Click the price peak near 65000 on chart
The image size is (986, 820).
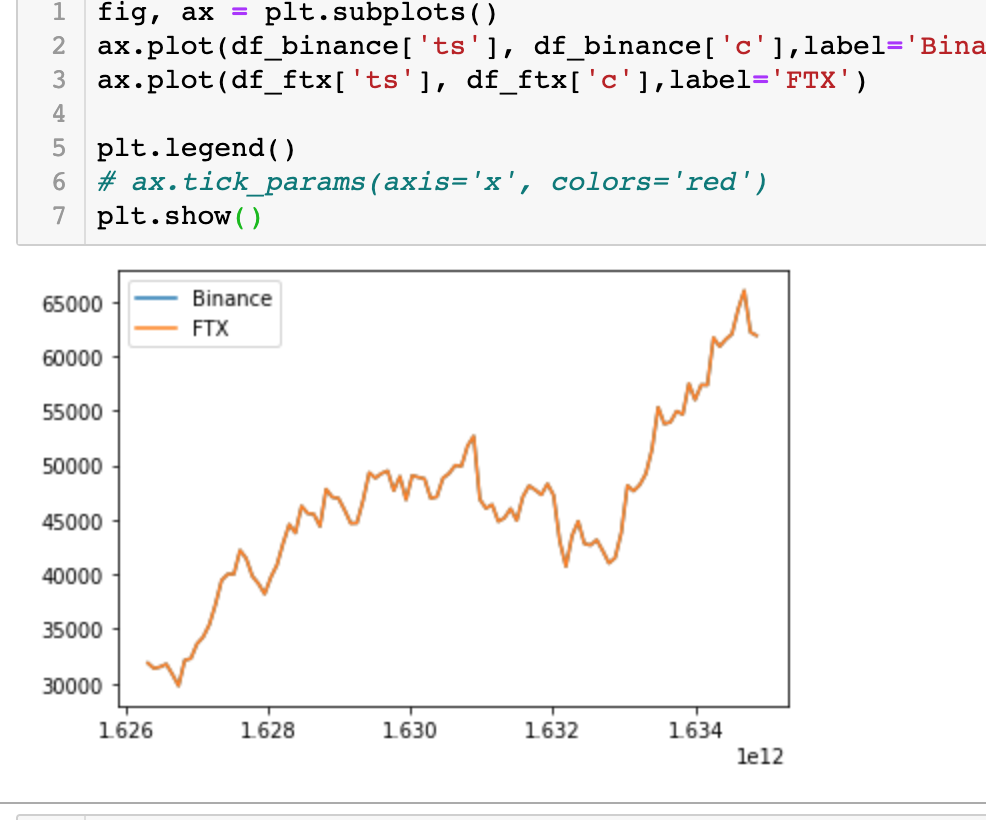[744, 291]
